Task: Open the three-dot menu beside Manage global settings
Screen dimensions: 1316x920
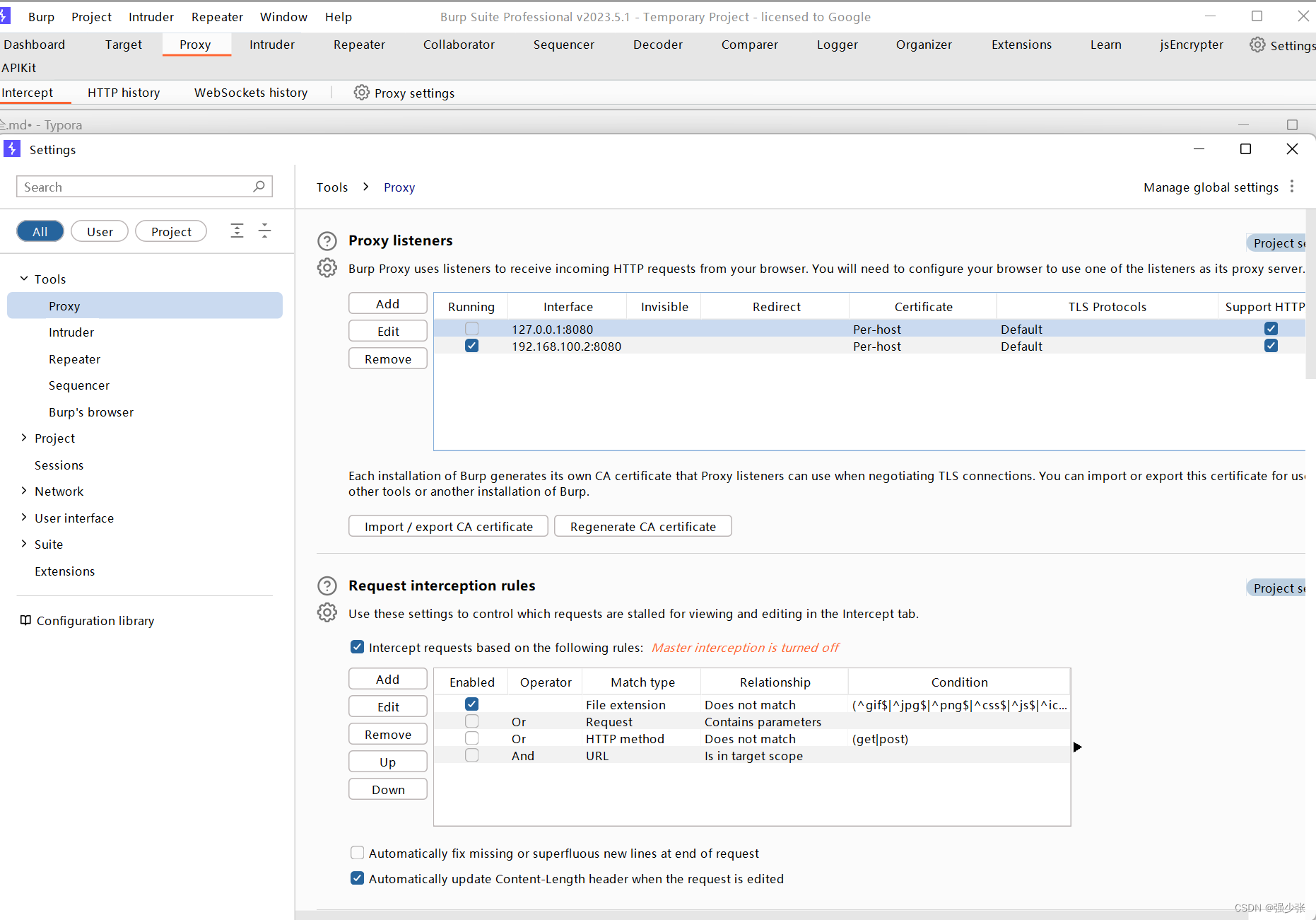Action: pos(1292,187)
